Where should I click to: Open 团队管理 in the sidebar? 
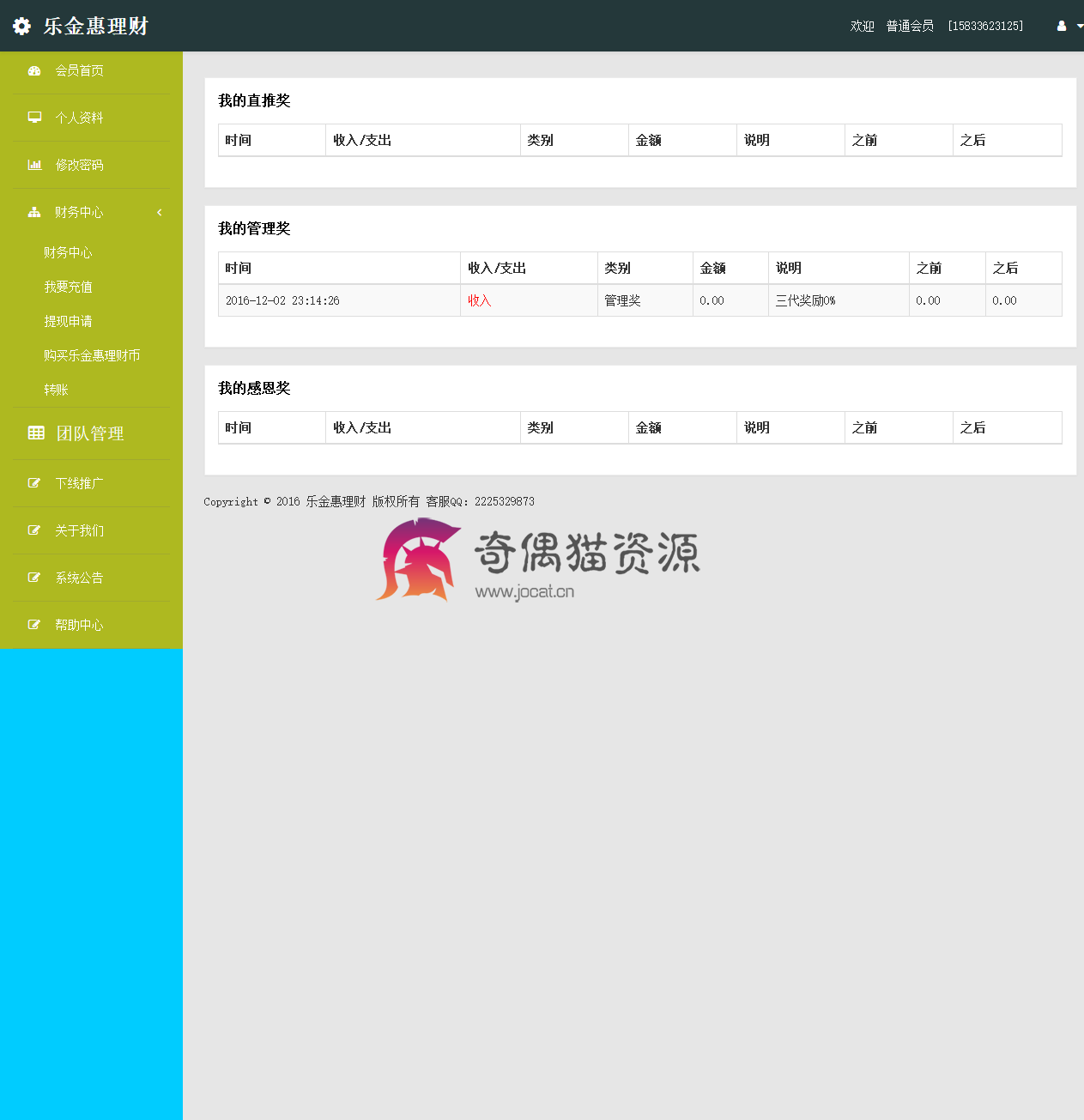click(x=90, y=433)
